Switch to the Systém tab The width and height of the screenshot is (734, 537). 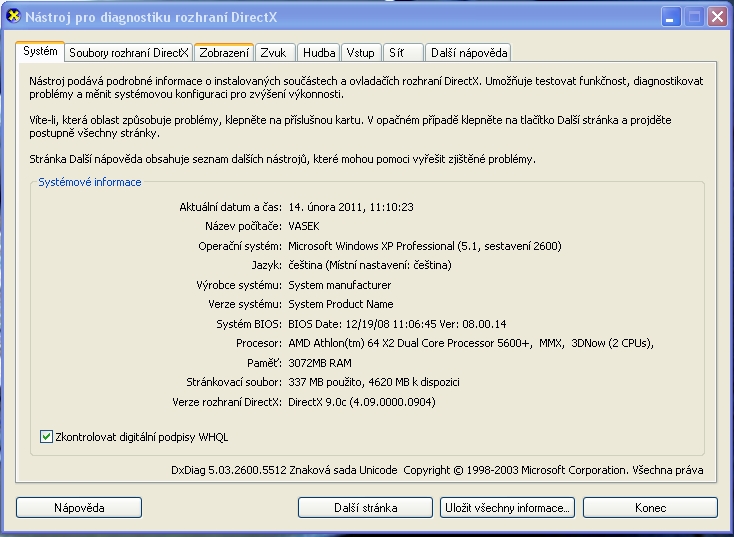[40, 51]
